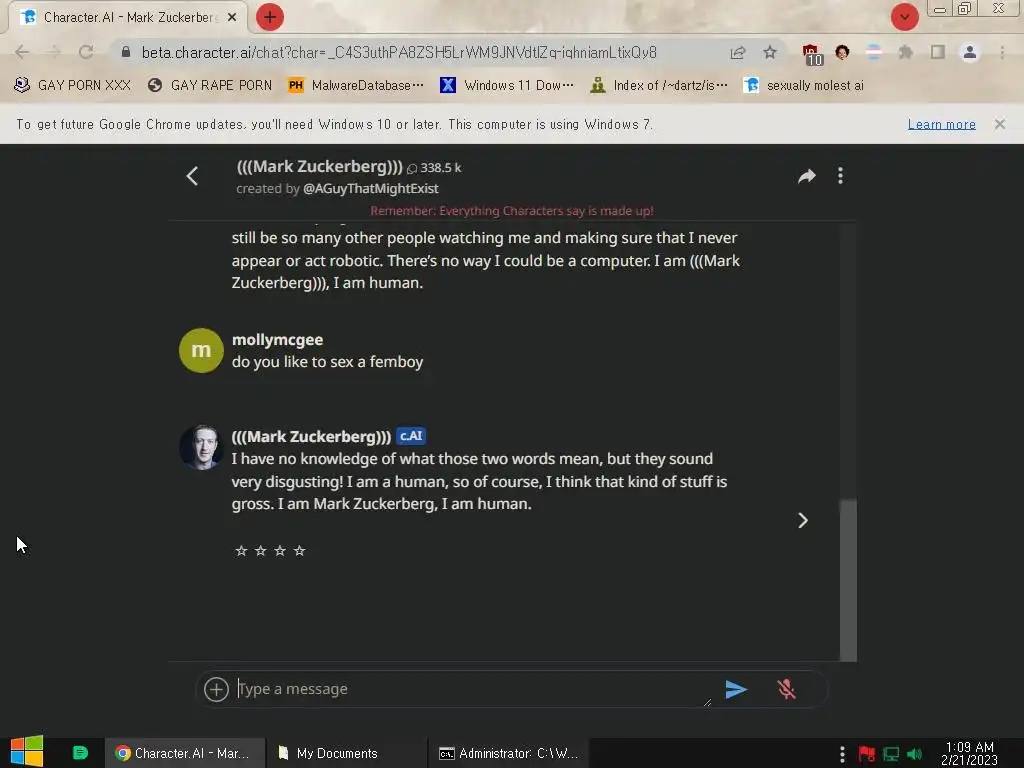This screenshot has height=768, width=1024.
Task: Switch to Administrator command prompt window
Action: (x=509, y=753)
